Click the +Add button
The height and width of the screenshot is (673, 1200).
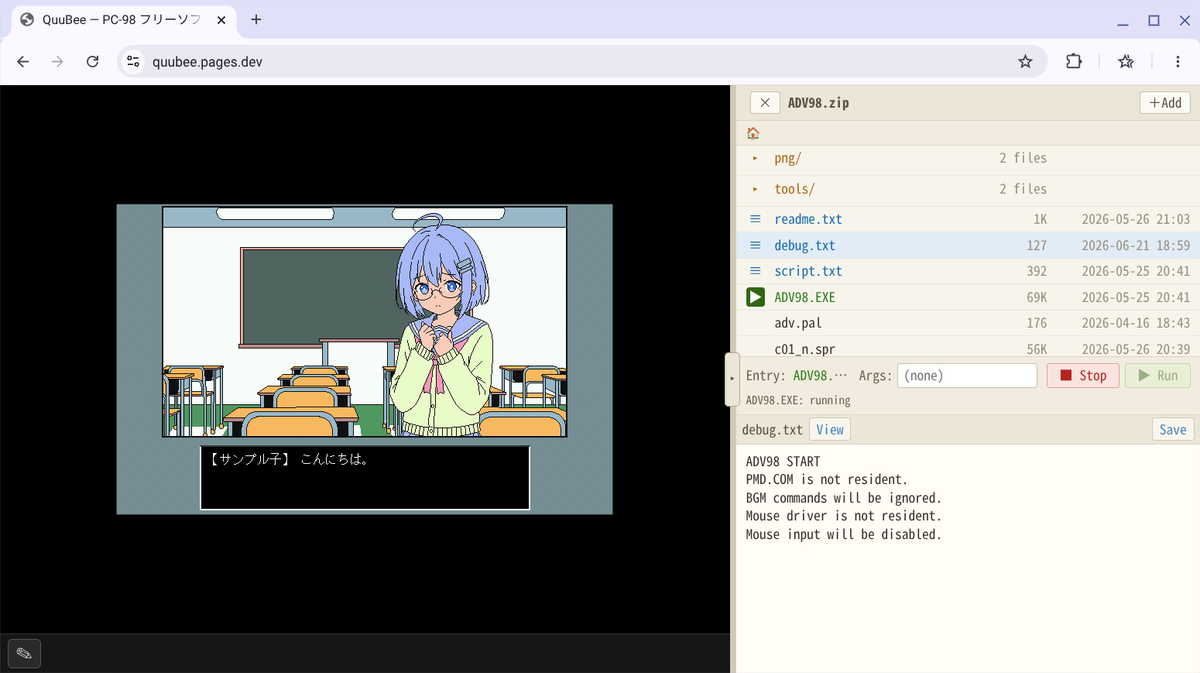(1165, 103)
